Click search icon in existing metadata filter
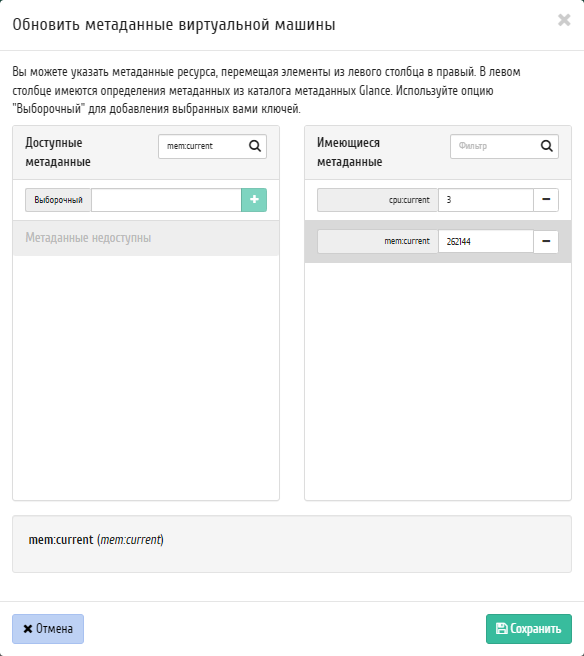This screenshot has height=656, width=584. 547,146
